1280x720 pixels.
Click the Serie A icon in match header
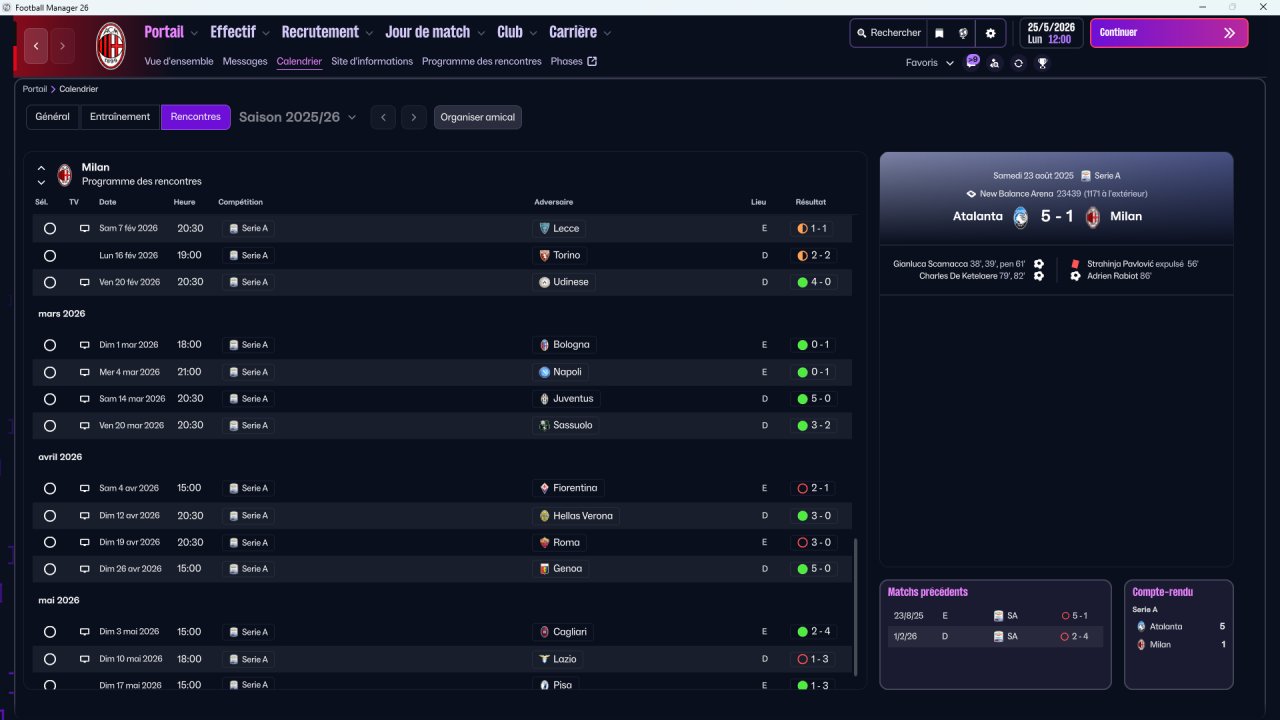point(1086,176)
